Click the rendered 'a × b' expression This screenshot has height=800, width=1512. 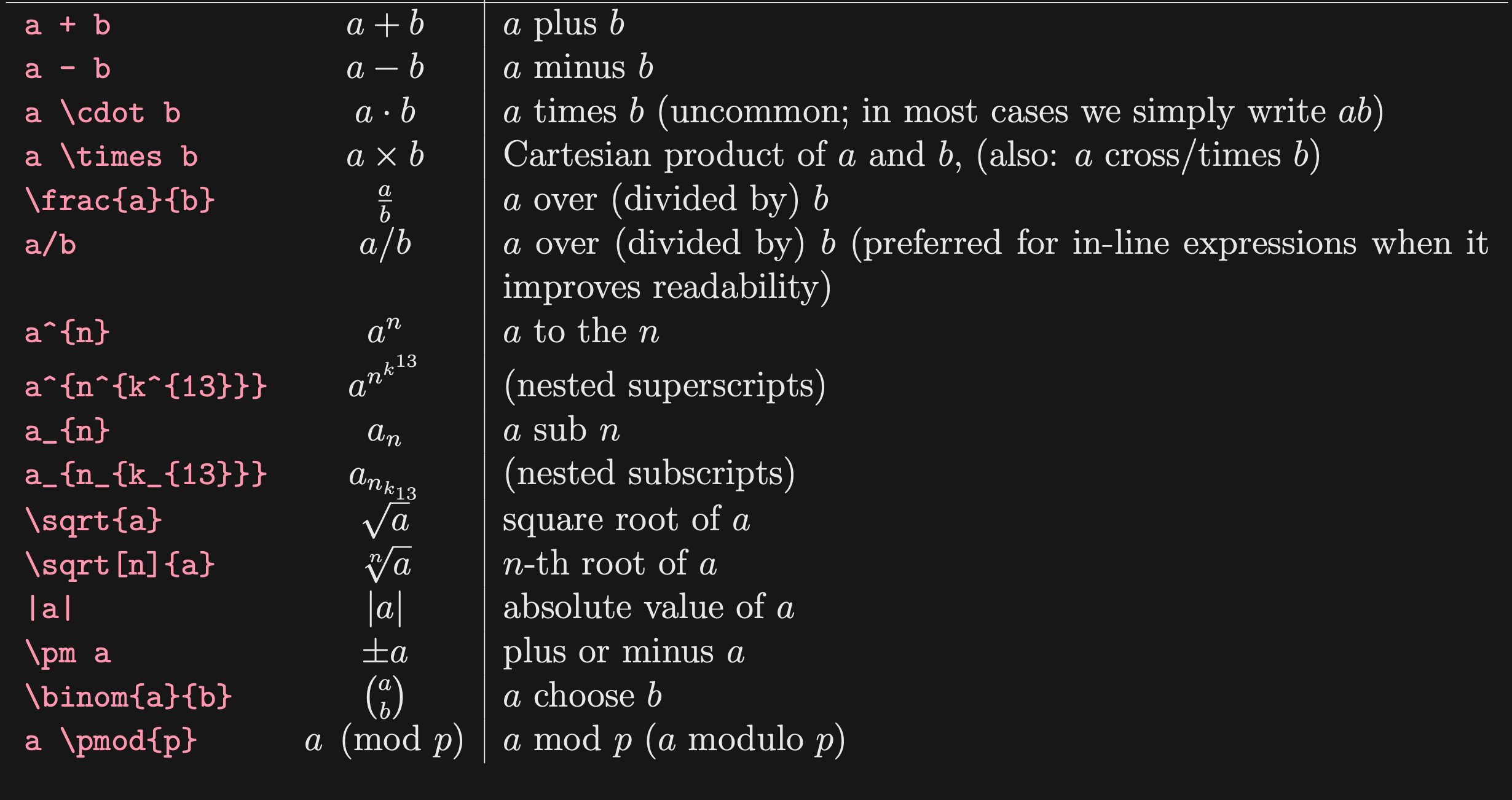385,155
